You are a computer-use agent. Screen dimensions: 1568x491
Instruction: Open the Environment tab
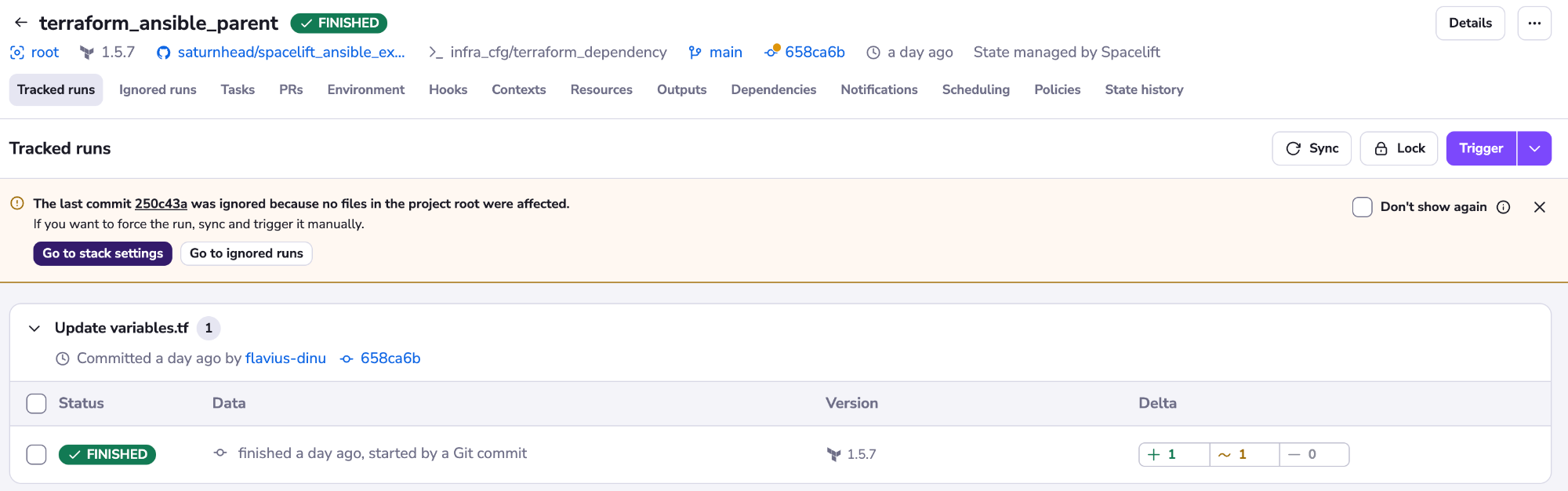pyautogui.click(x=366, y=89)
